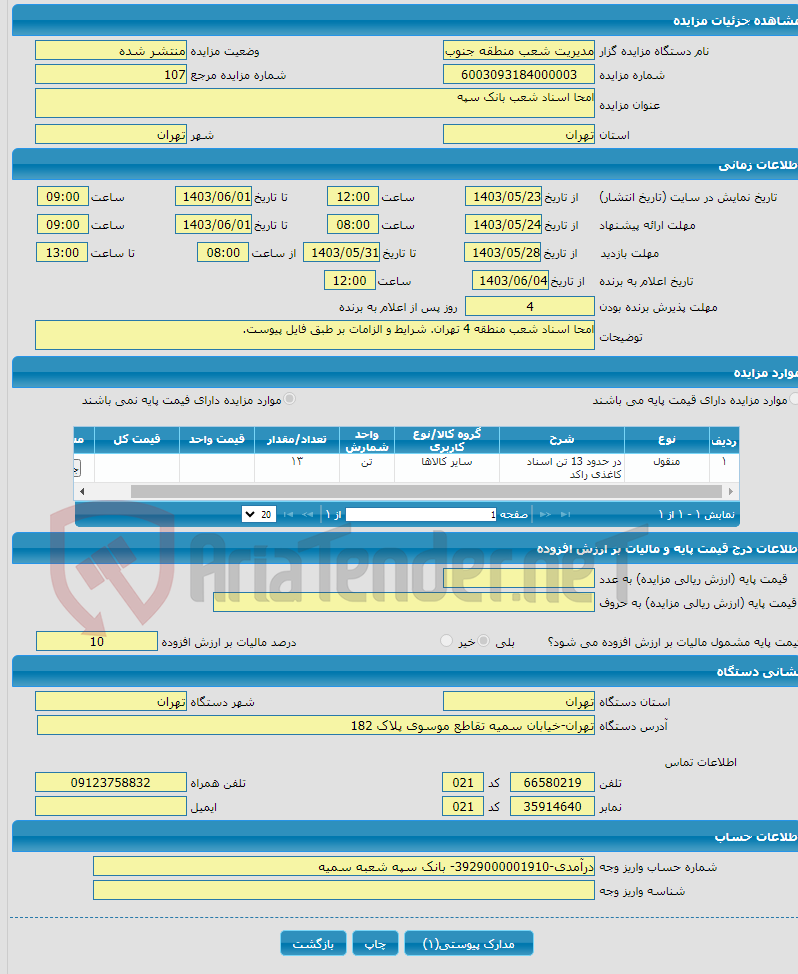Image resolution: width=798 pixels, height=974 pixels.
Task: Click the شماره مزایده مرجع field showing 107
Action: pos(111,75)
